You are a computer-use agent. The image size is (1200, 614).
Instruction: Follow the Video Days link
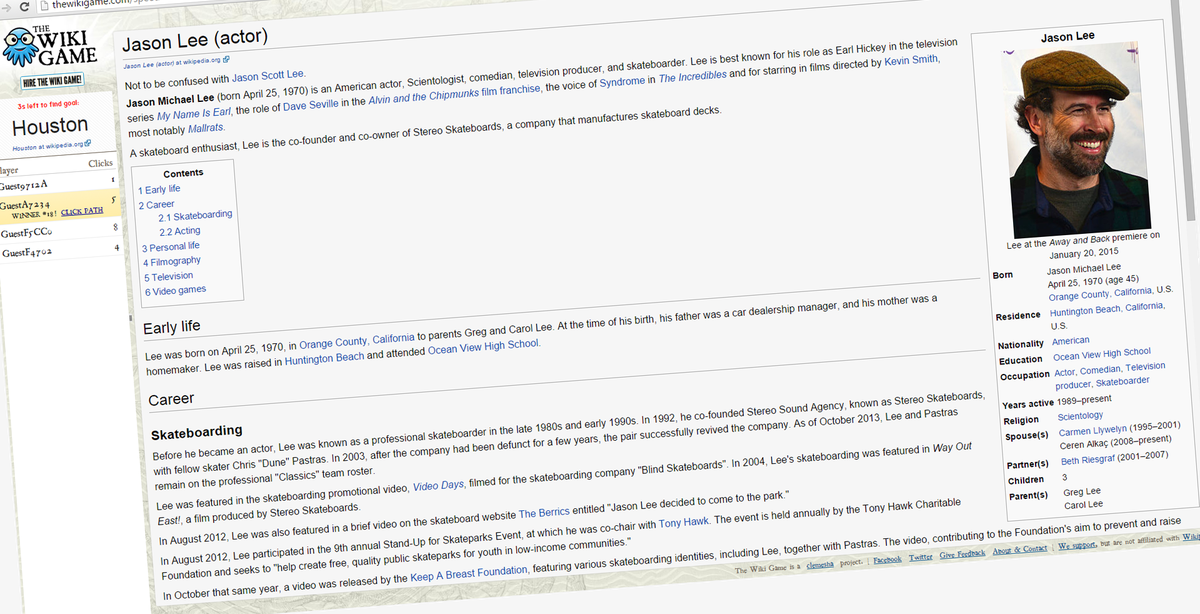point(438,485)
